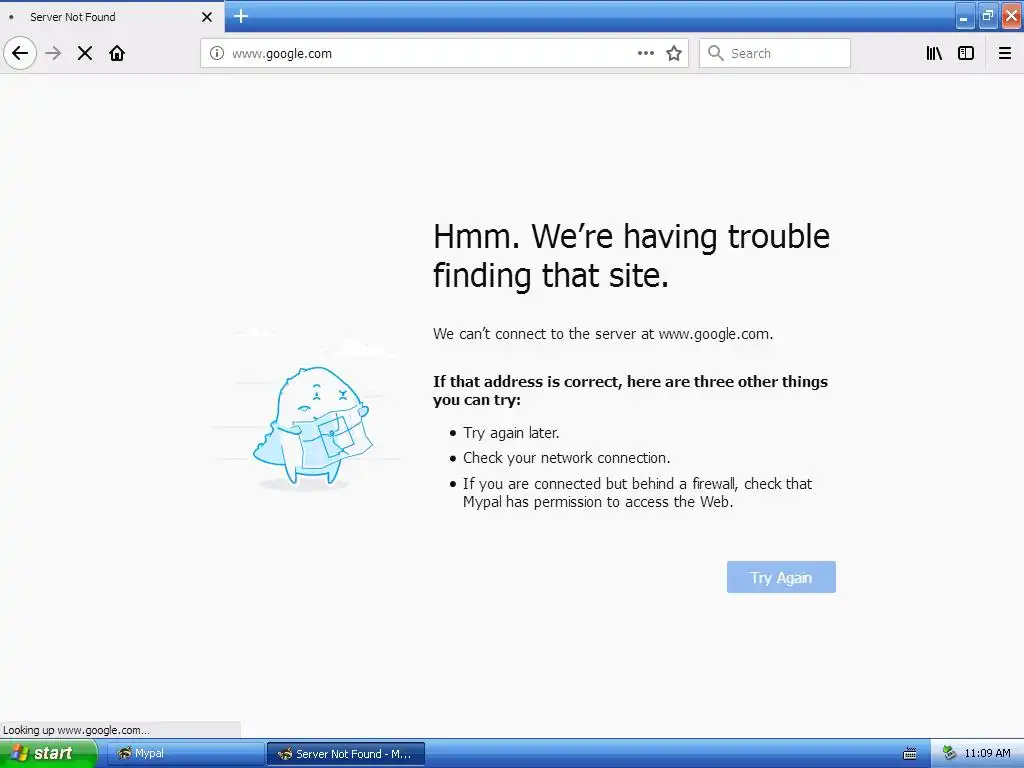Bookmark this page with the star icon
The height and width of the screenshot is (768, 1024).
pyautogui.click(x=674, y=53)
